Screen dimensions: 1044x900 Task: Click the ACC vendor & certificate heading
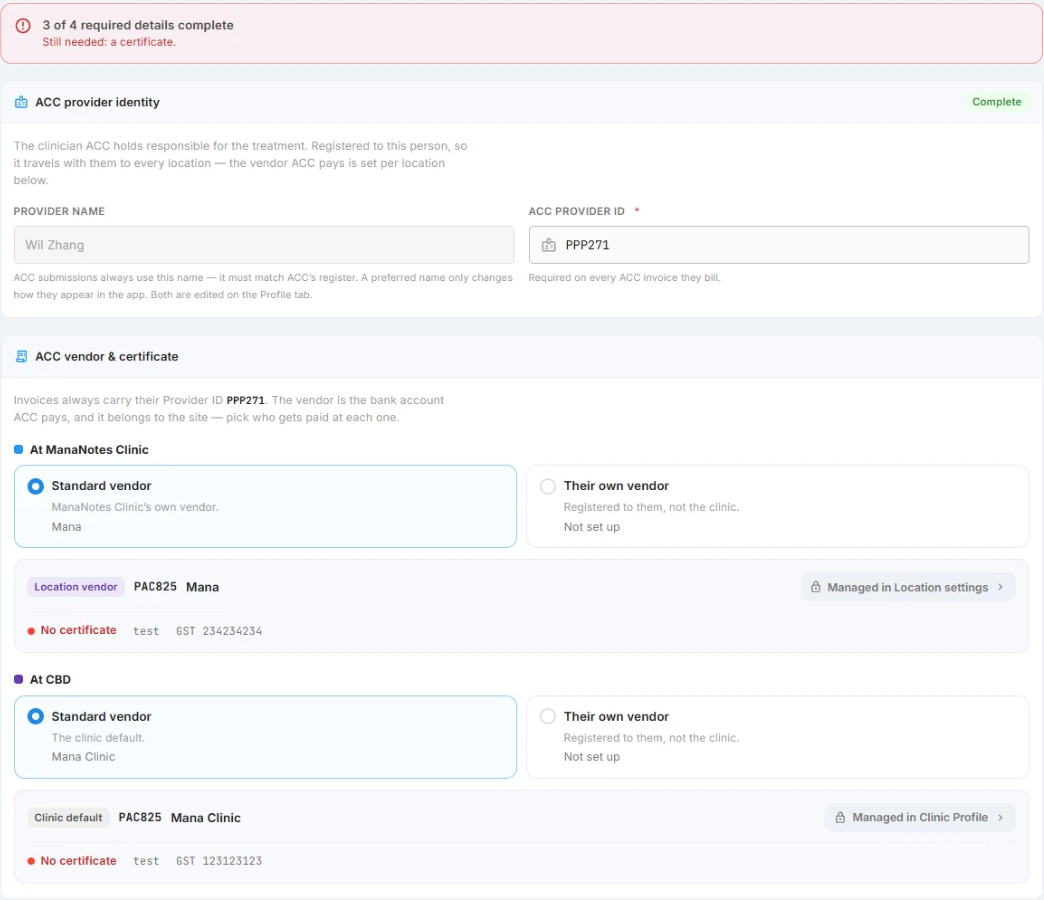tap(107, 357)
